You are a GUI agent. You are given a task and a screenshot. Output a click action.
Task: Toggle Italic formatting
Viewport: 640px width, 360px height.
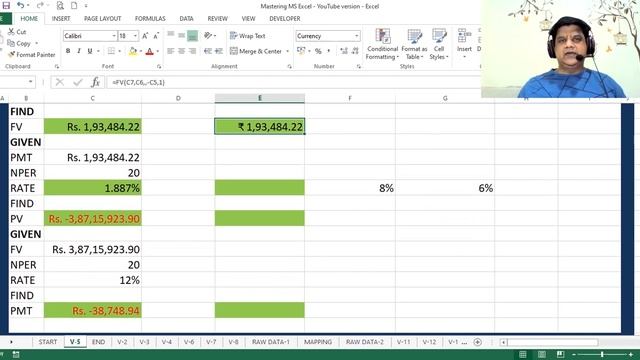pyautogui.click(x=79, y=51)
